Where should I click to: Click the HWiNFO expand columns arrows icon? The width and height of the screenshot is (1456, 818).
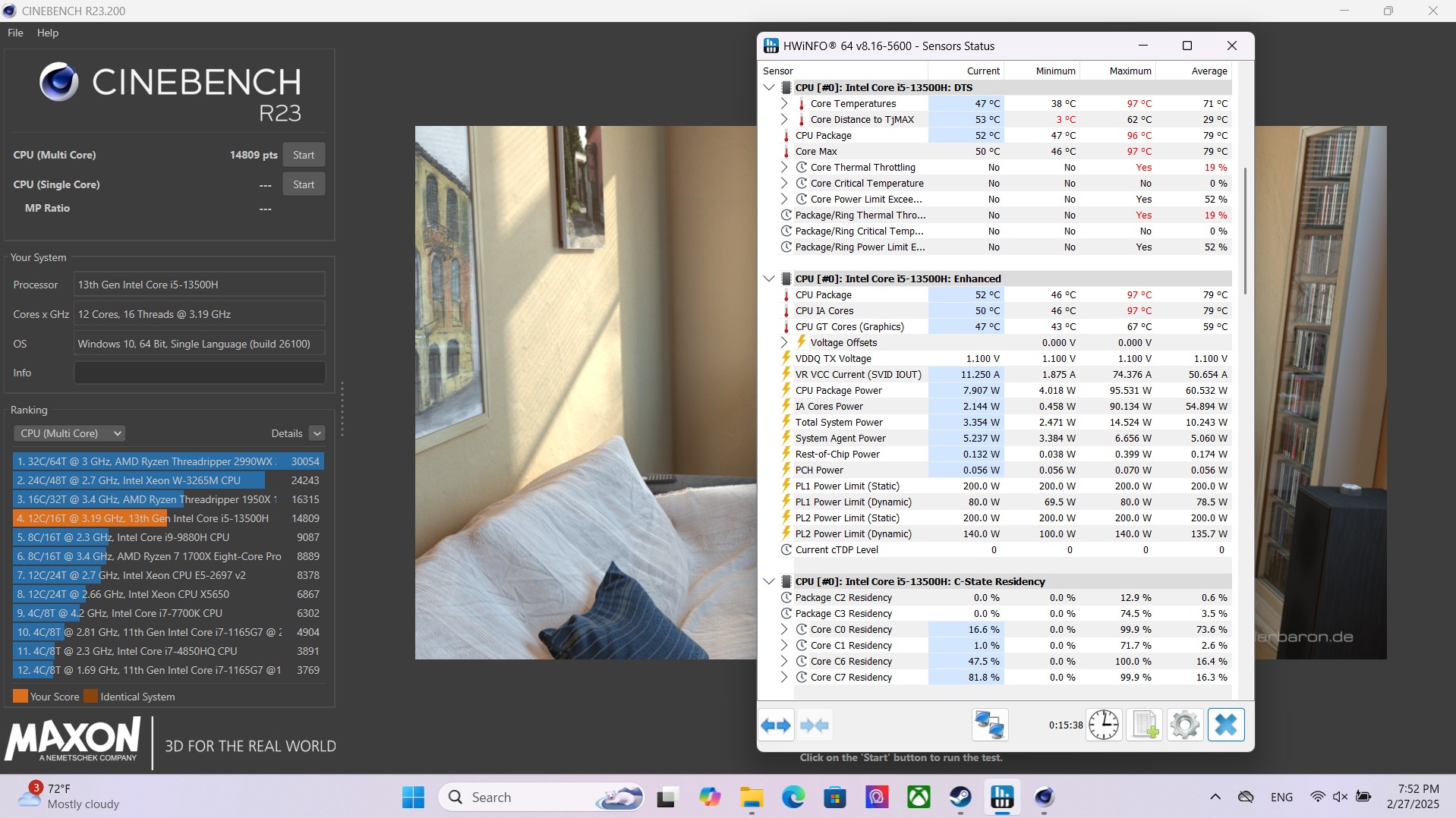click(776, 725)
